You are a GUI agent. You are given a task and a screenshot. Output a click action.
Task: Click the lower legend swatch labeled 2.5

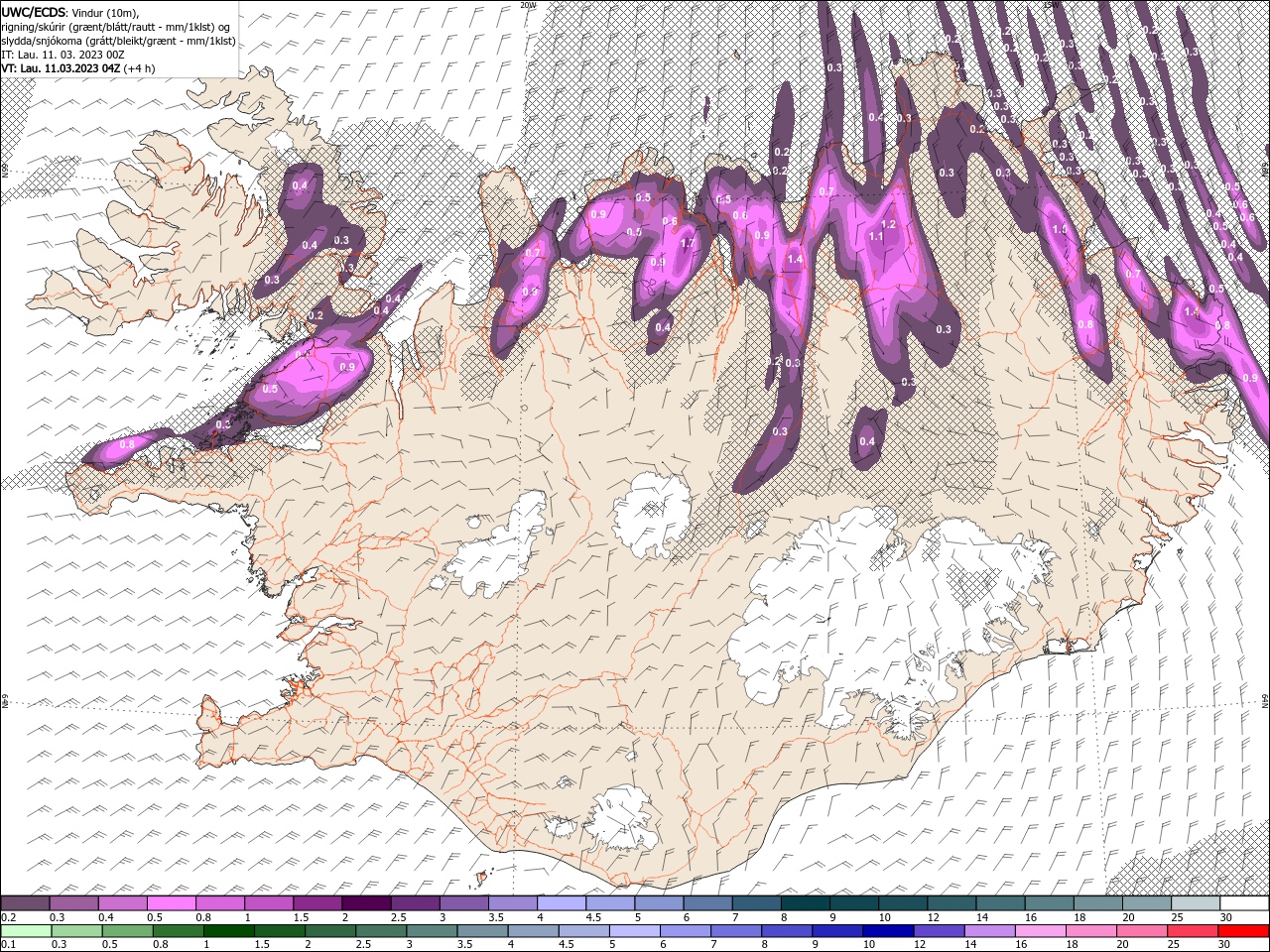point(381,930)
